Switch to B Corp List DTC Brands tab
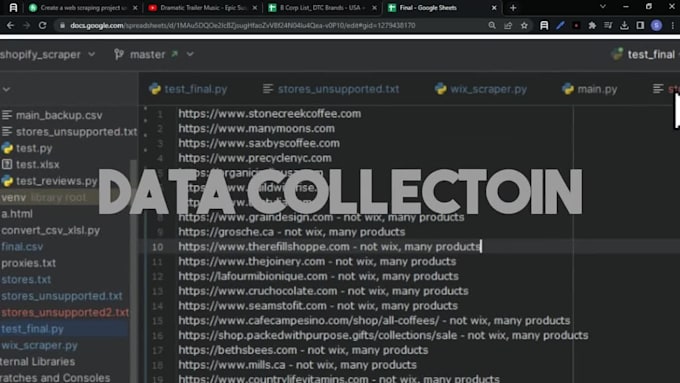Viewport: 680px width, 383px height. tap(322, 8)
